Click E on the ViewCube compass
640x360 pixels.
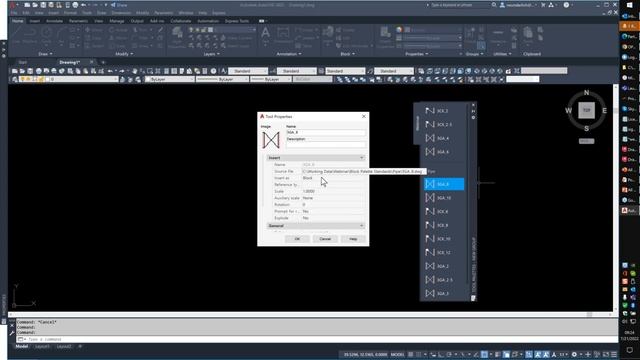click(604, 110)
